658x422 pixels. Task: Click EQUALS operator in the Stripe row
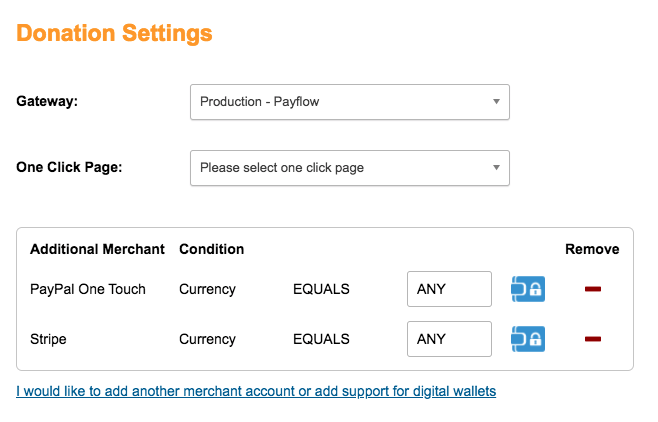pyautogui.click(x=321, y=339)
